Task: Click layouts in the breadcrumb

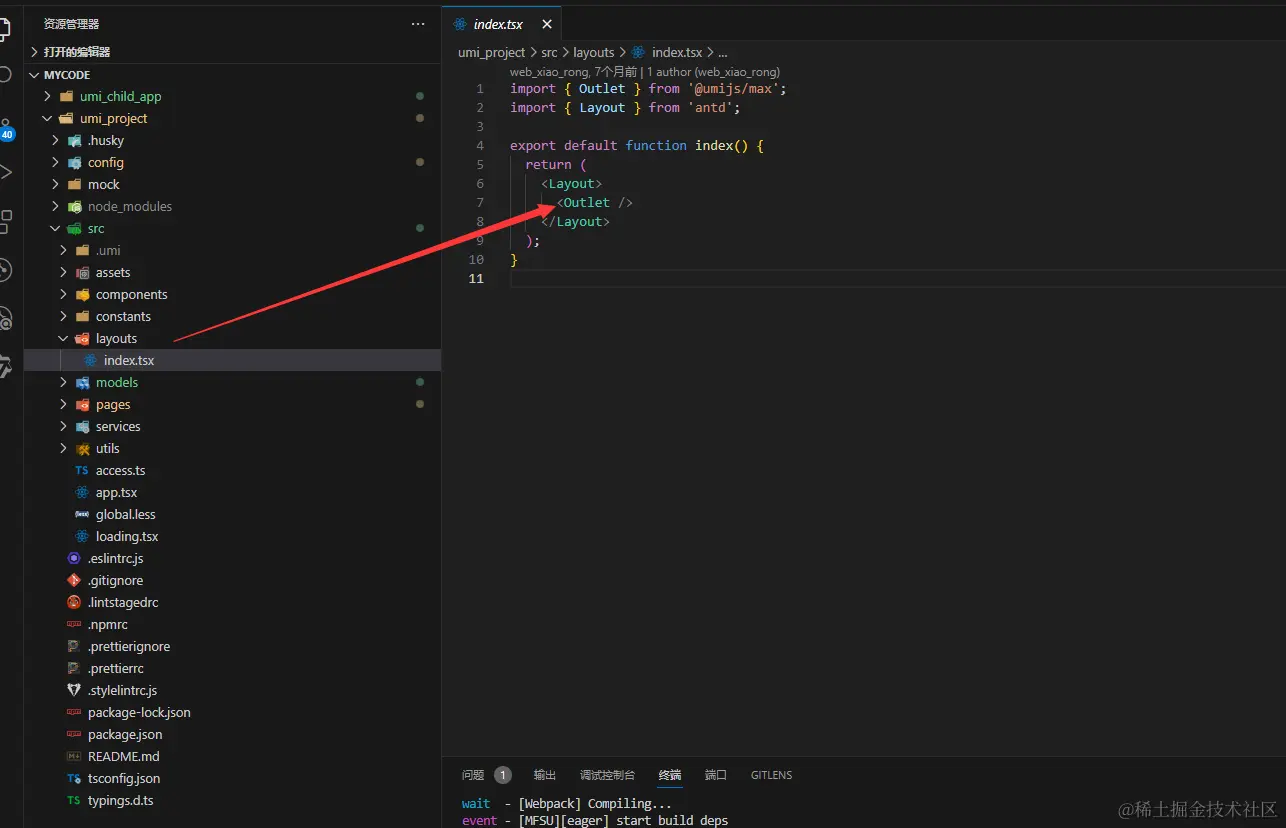Action: (594, 53)
